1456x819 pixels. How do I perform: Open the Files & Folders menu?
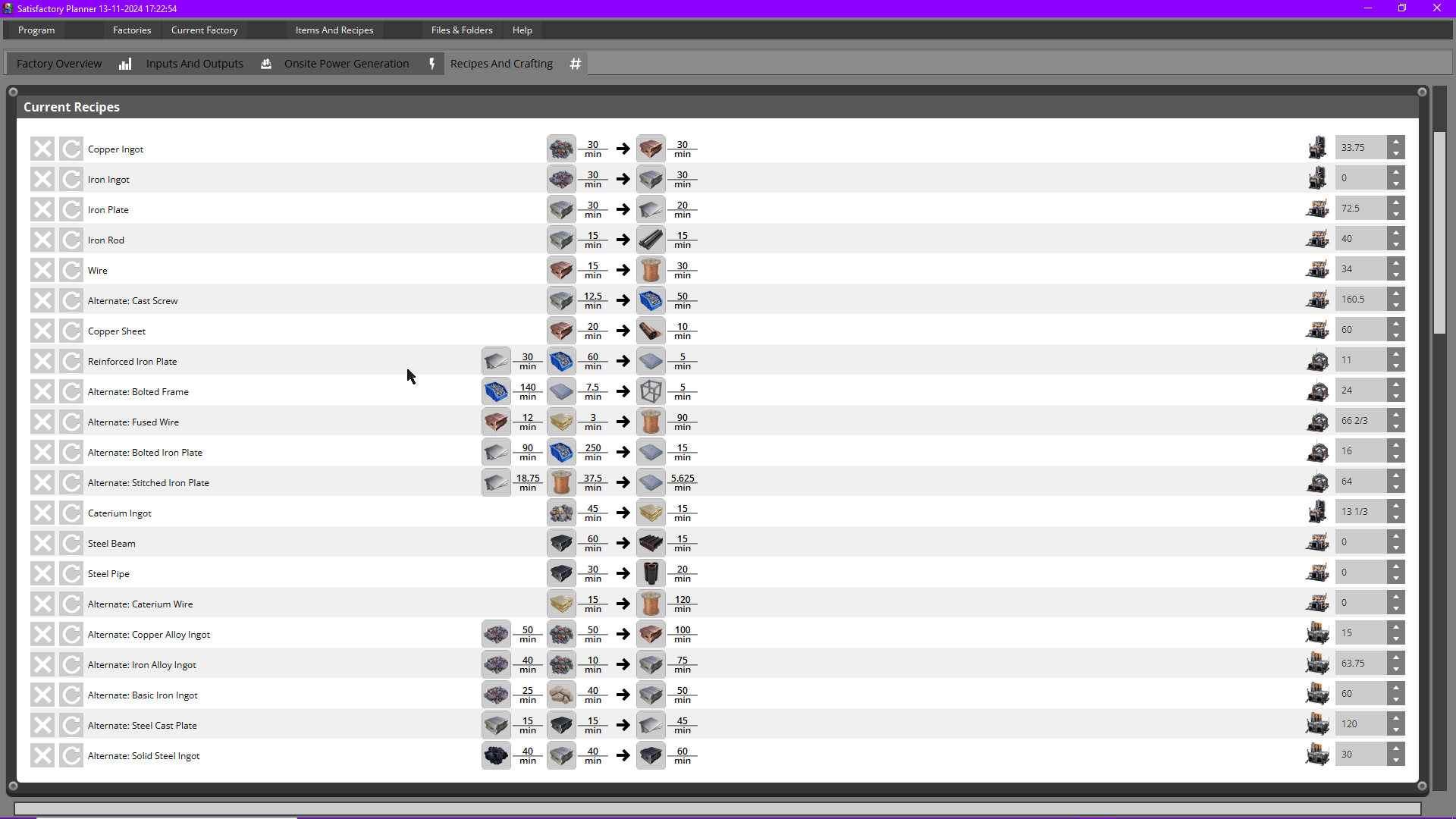click(x=462, y=30)
